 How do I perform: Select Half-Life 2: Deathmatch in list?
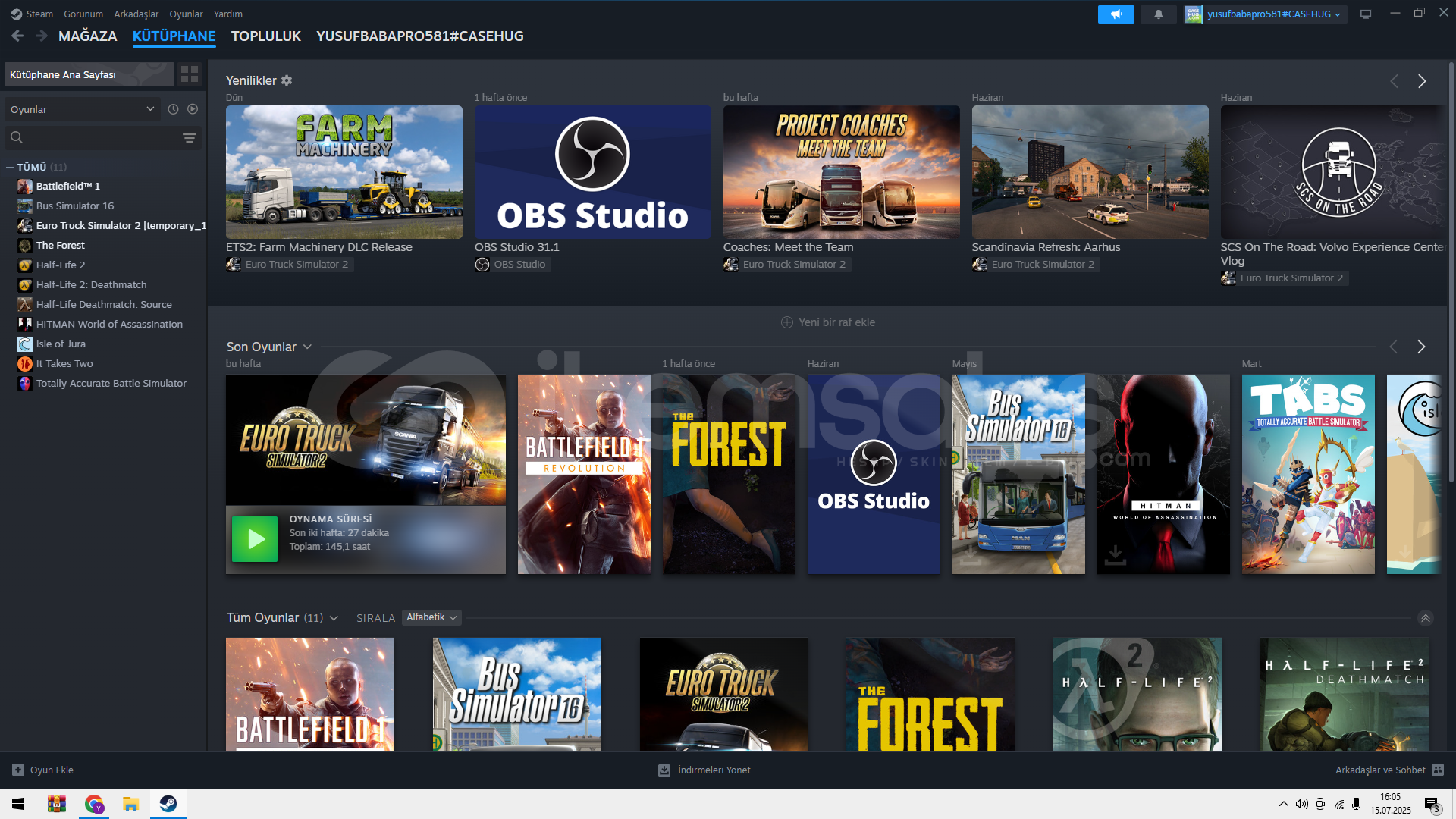[x=91, y=284]
